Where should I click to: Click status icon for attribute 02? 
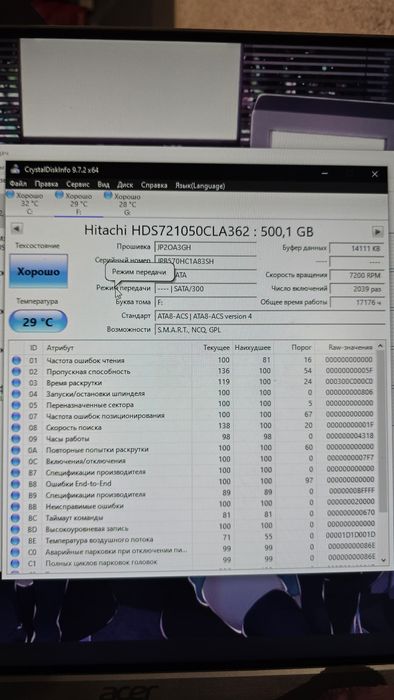click(17, 371)
